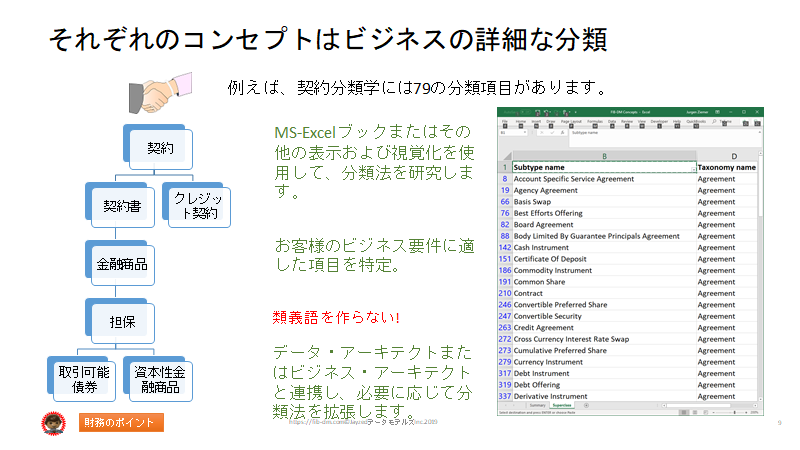Select the 資本性金融商品 diagram box

click(x=160, y=380)
